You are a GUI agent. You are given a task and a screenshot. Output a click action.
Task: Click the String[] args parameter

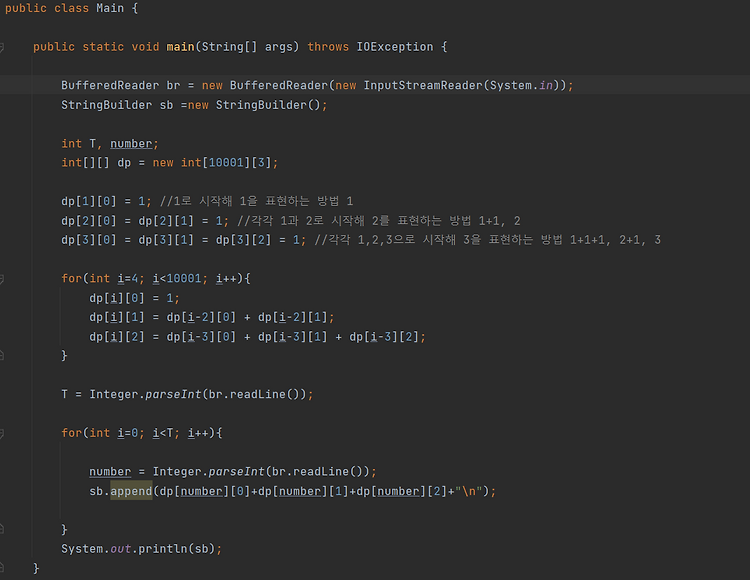click(x=247, y=47)
